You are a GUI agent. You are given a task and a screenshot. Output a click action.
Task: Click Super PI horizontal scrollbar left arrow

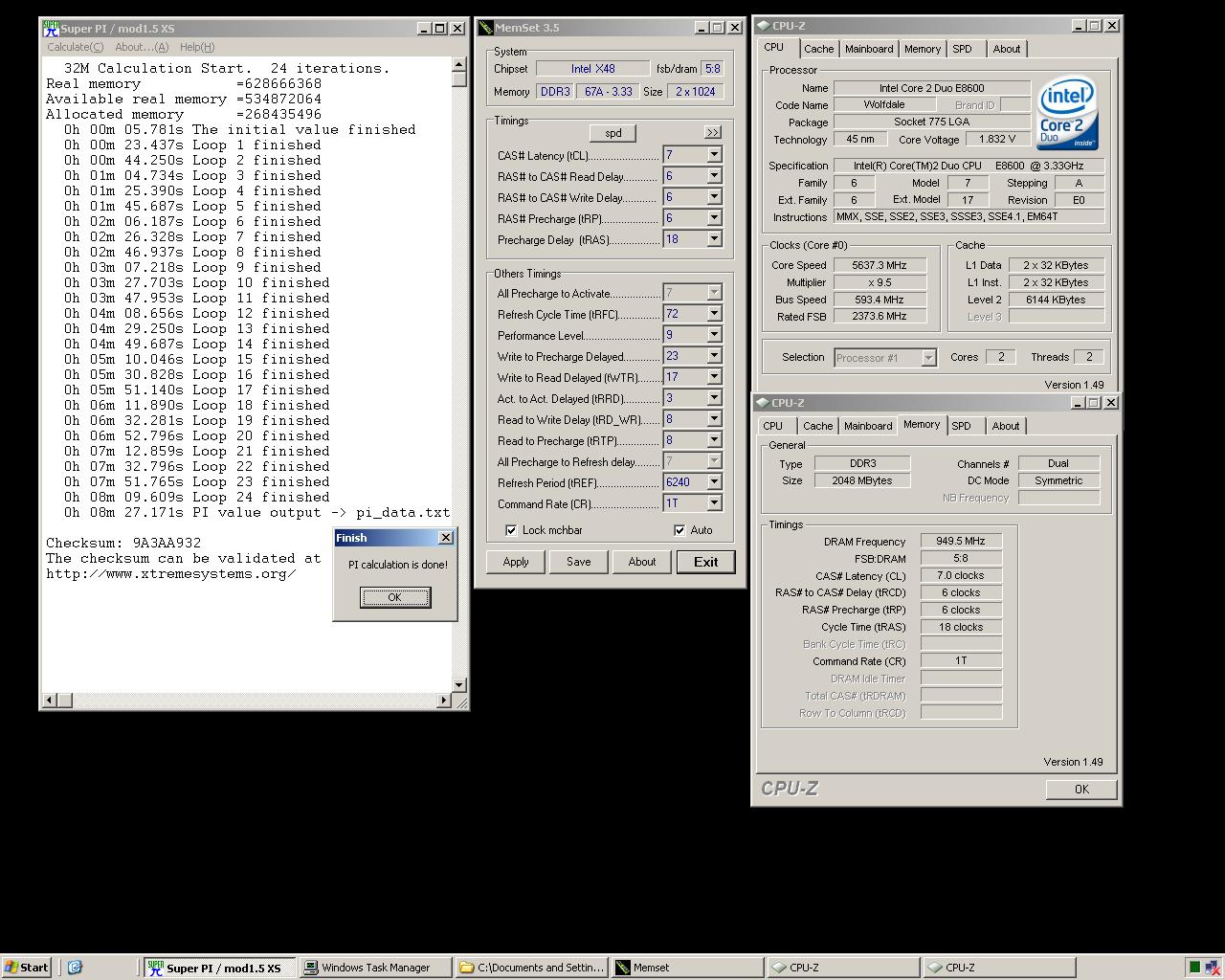51,701
